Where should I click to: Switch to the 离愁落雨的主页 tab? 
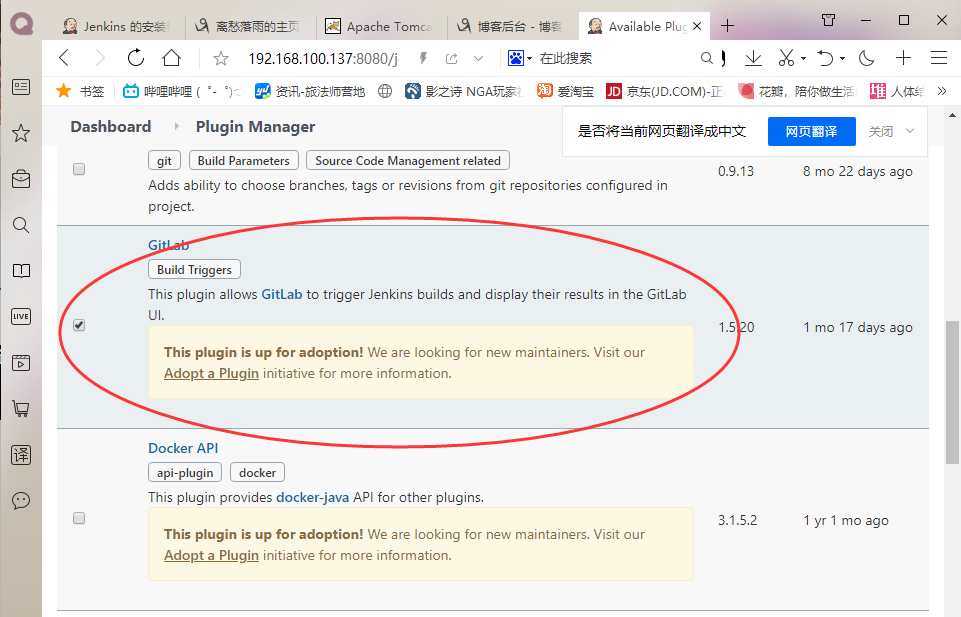[x=248, y=26]
